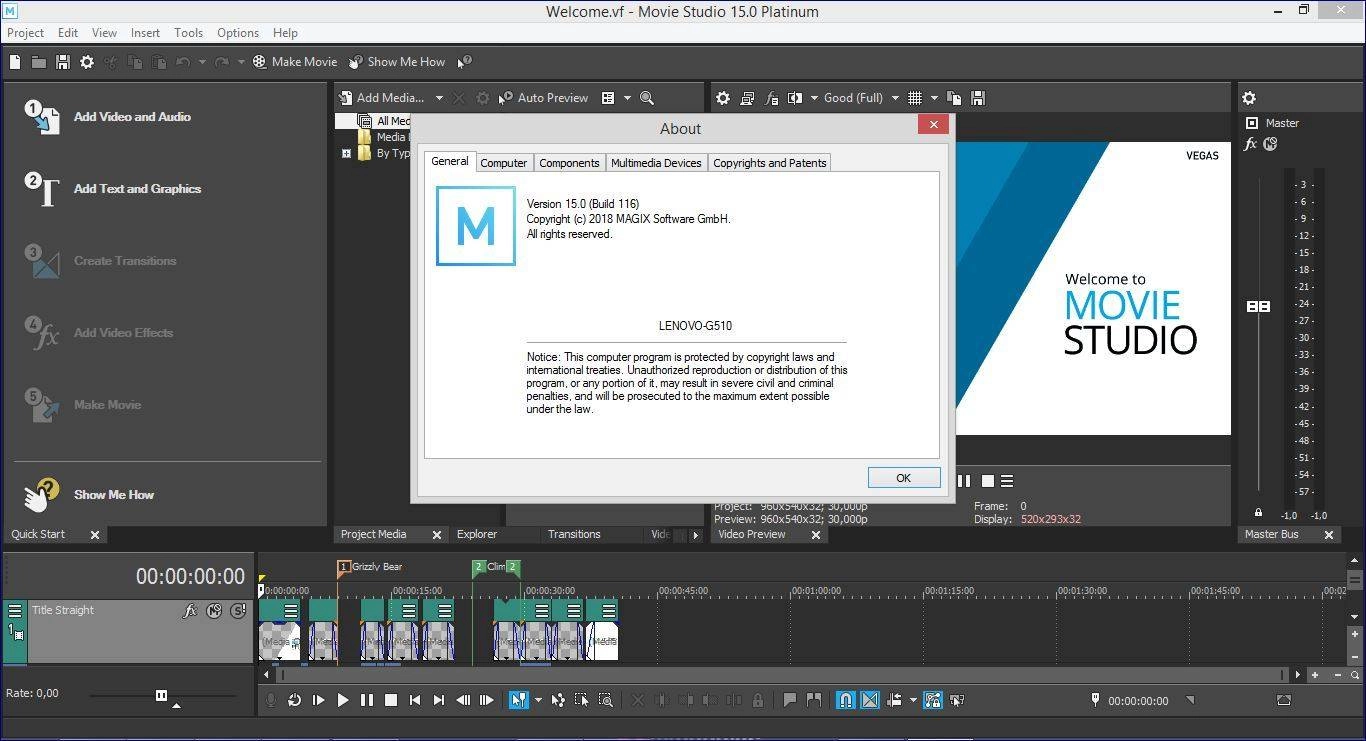Open the Master FX icon in the Master Bus

pos(1250,144)
